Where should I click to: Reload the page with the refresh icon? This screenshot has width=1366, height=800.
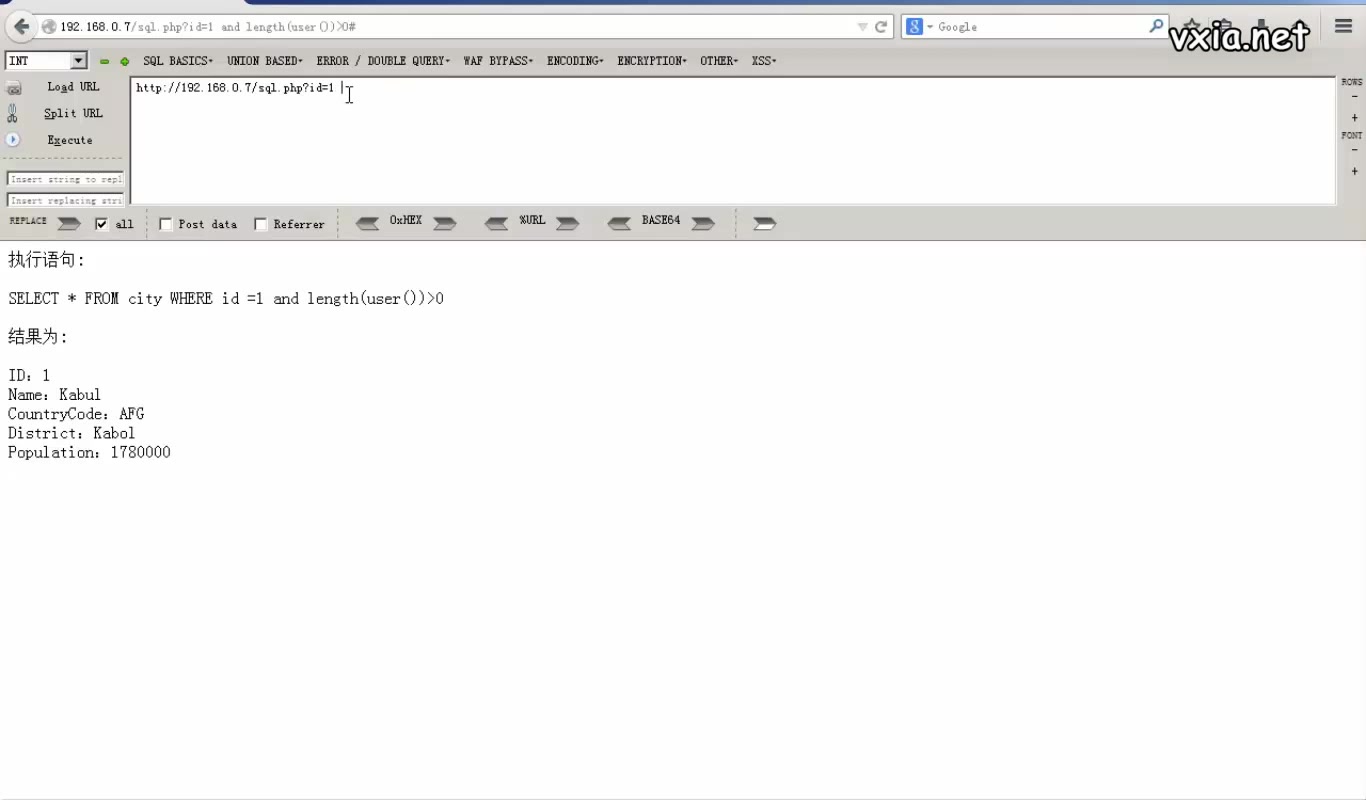(881, 27)
